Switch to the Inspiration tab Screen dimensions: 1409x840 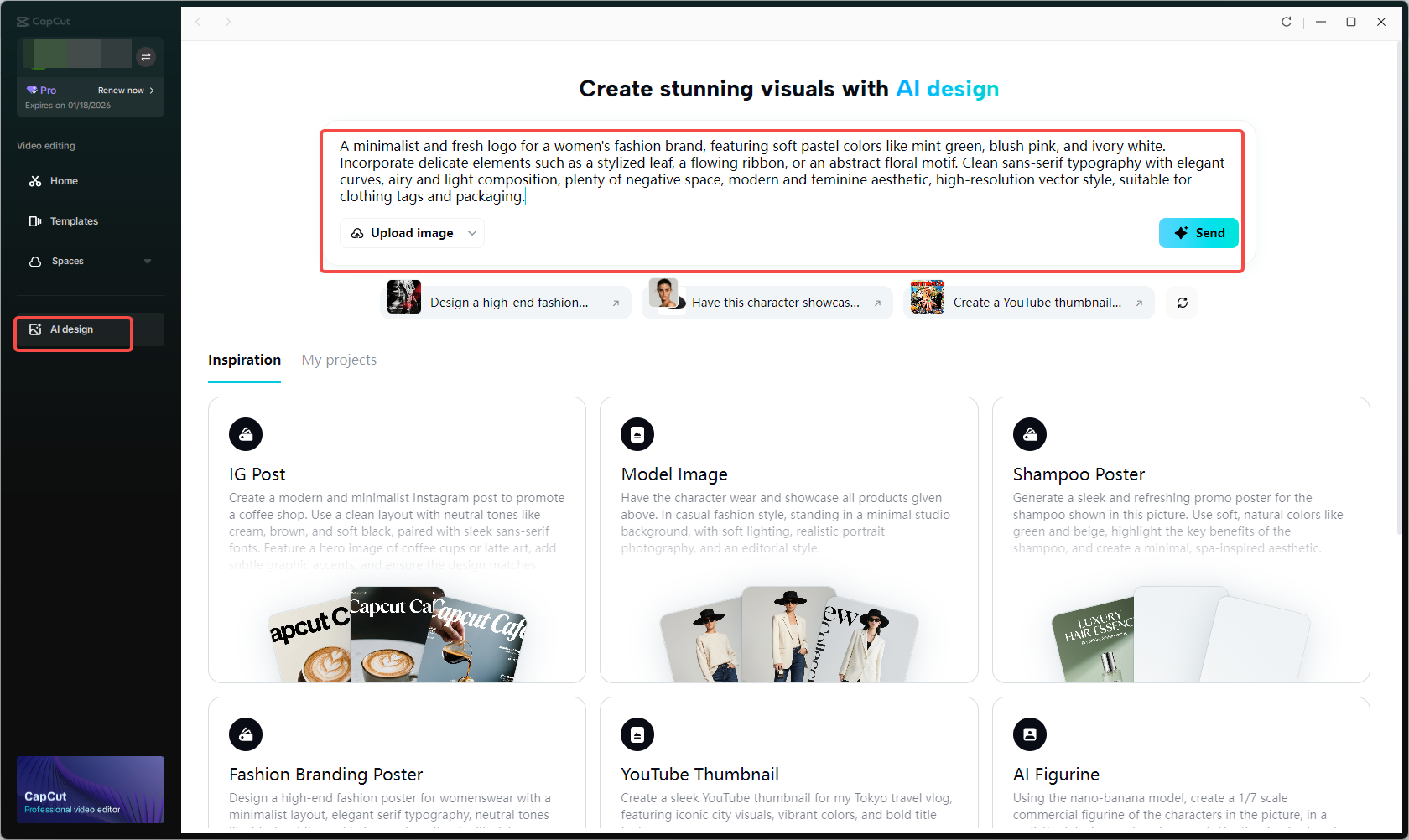click(244, 360)
